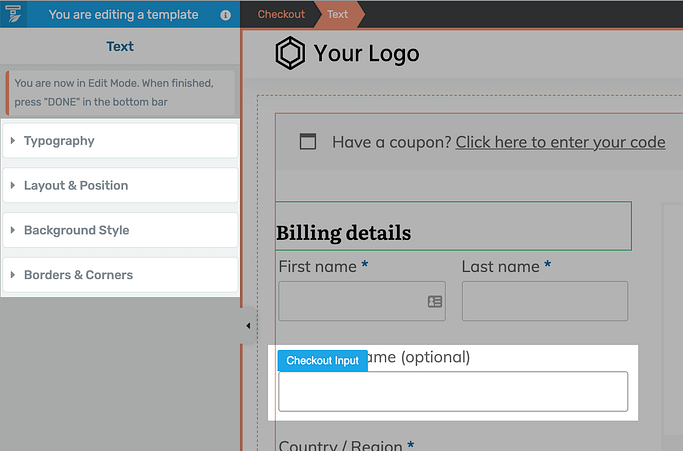Collapse the sidebar with the arrow handle

click(x=248, y=326)
